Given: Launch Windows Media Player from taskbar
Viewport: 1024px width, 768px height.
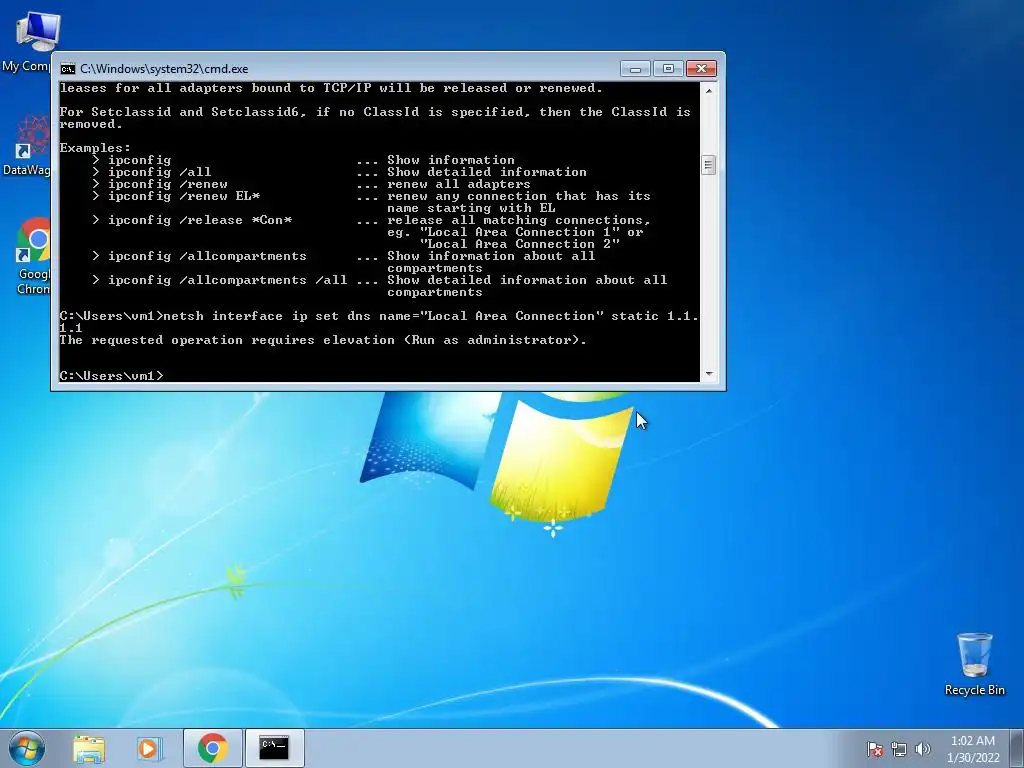Looking at the screenshot, I should click(150, 748).
